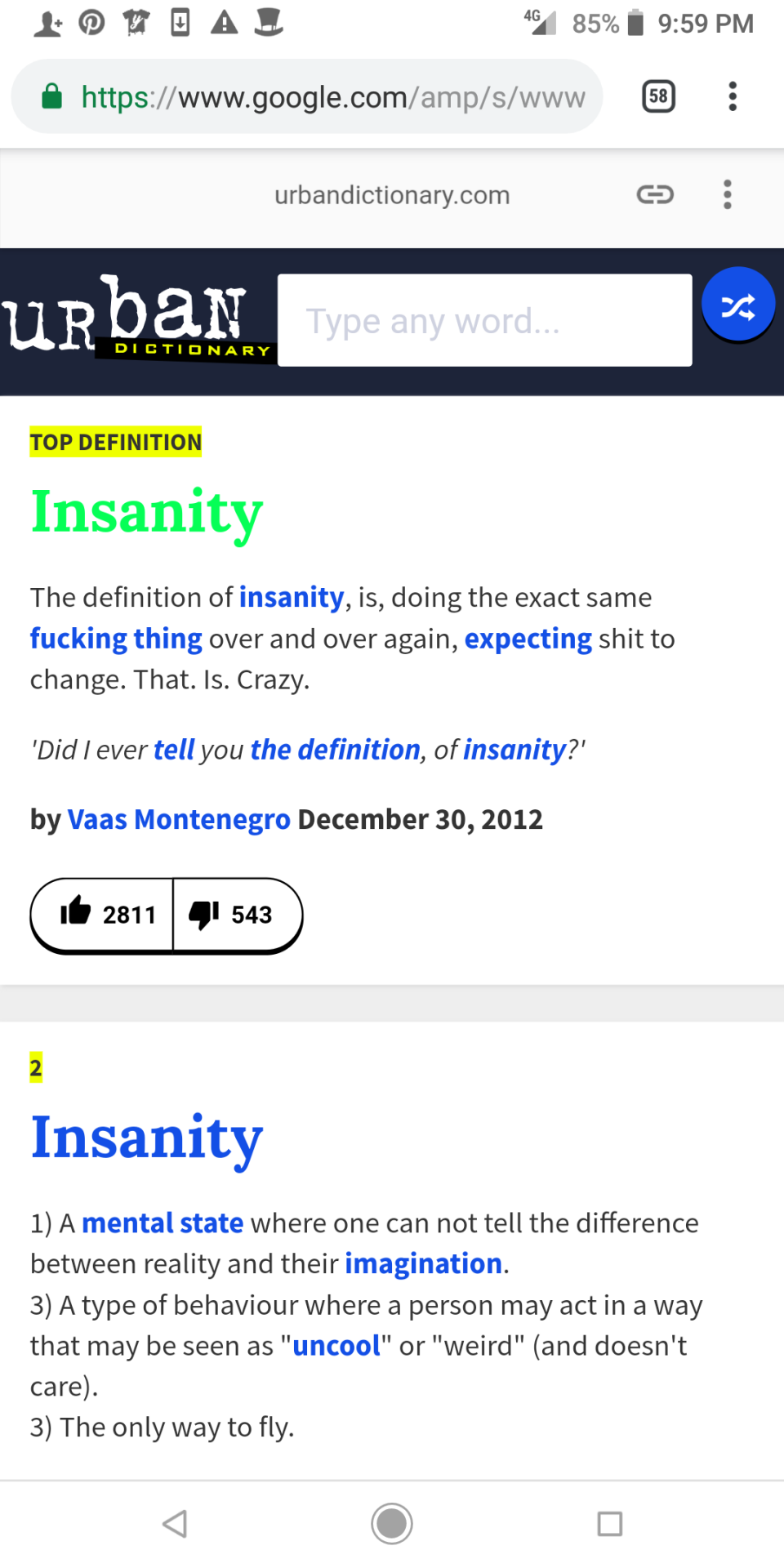Tap the green Insanity top definition title
784x1568 pixels.
tap(147, 512)
